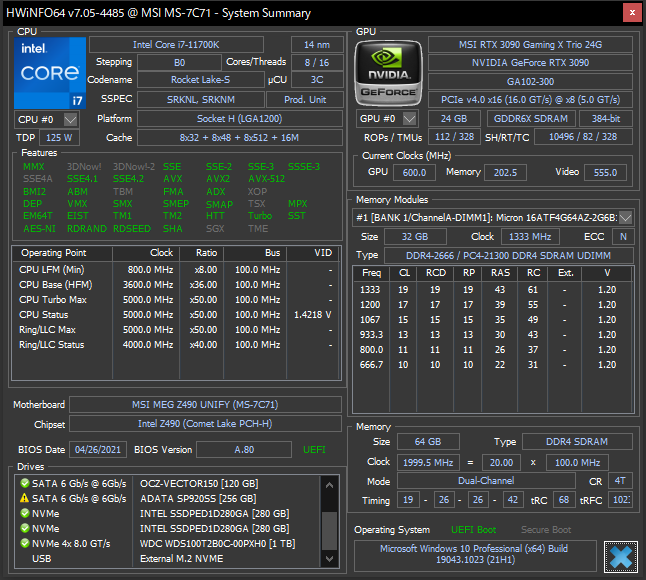Click the Windows 10 Professional operating system box
Image resolution: width=646 pixels, height=580 pixels.
[475, 556]
